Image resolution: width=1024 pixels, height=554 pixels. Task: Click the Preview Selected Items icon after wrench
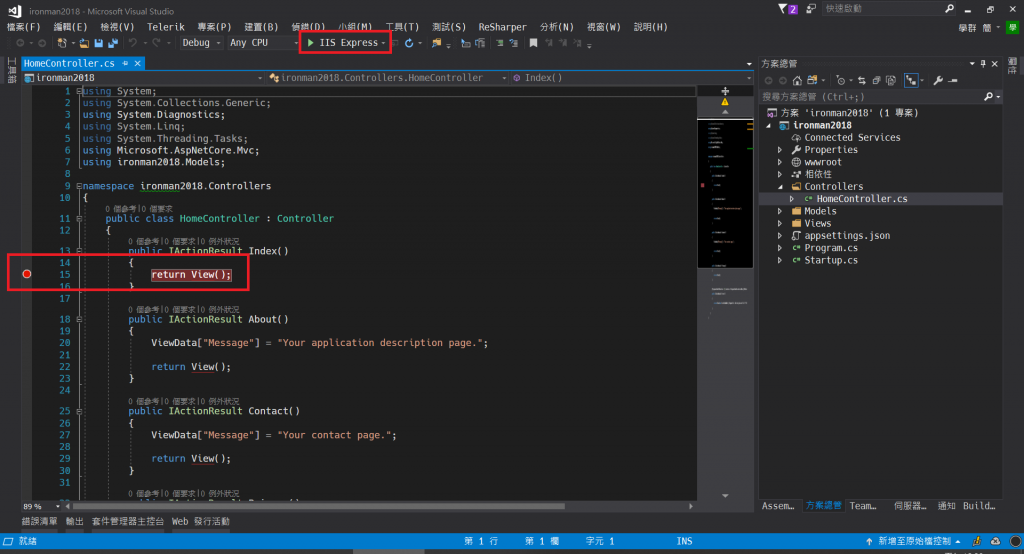click(x=953, y=80)
